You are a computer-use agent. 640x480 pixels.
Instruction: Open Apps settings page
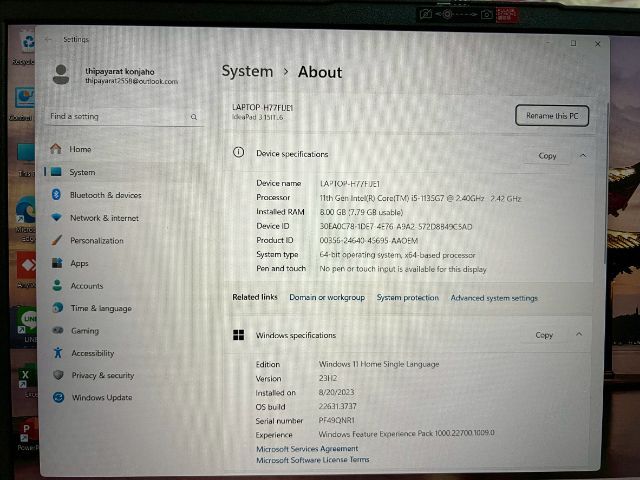tap(79, 263)
